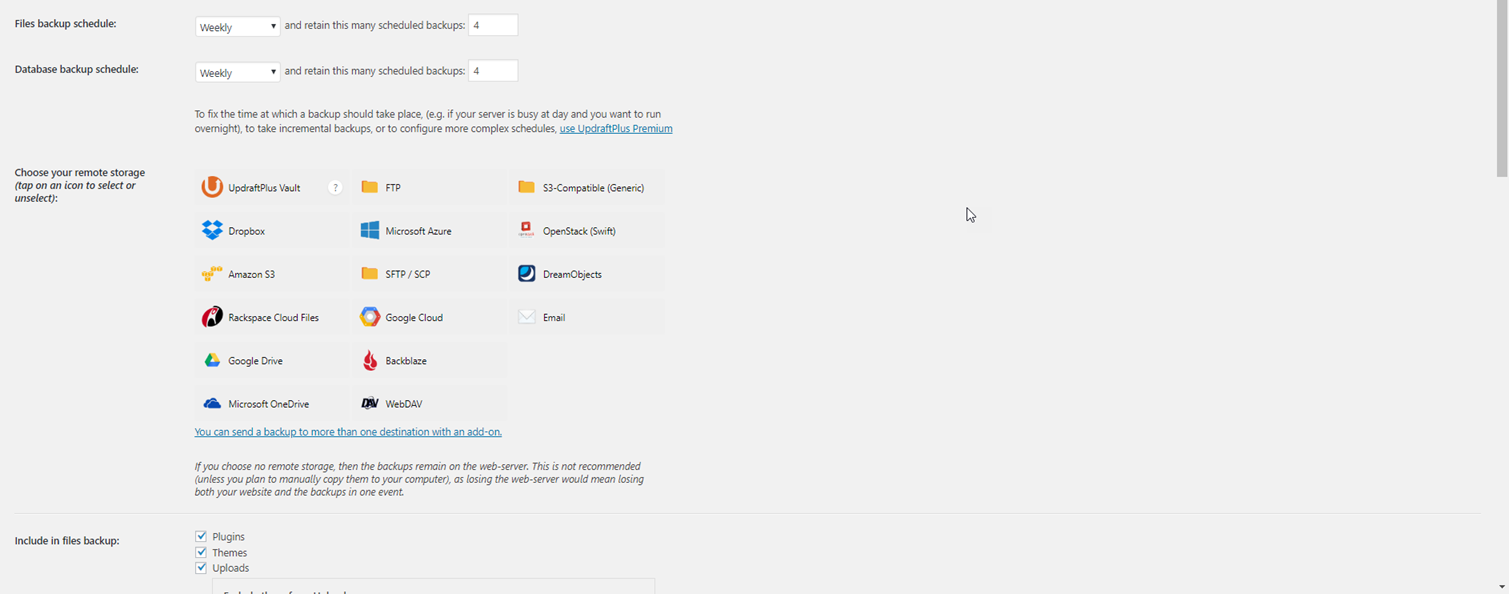Screen dimensions: 1509x594
Task: Open the Files backup schedule dropdown
Action: click(237, 26)
